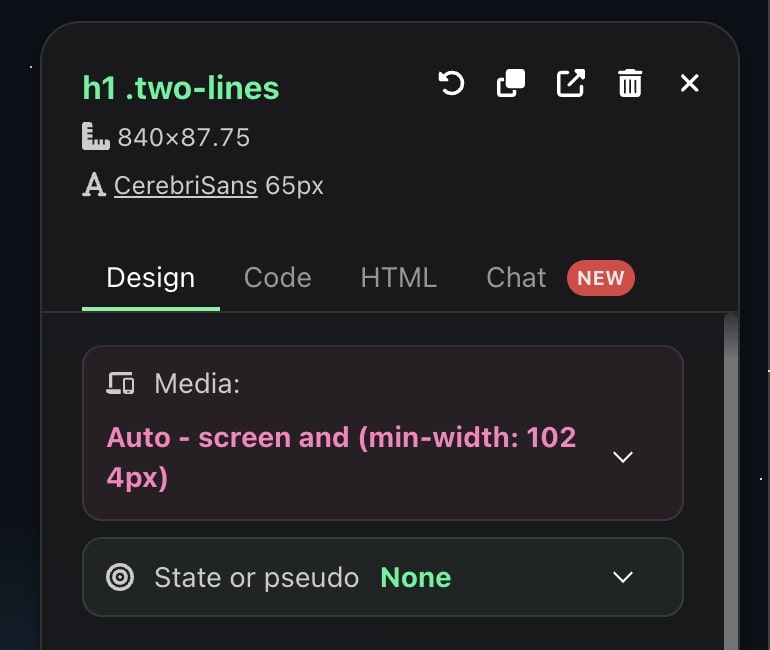The image size is (770, 650).
Task: Open element in external window icon
Action: (x=570, y=83)
